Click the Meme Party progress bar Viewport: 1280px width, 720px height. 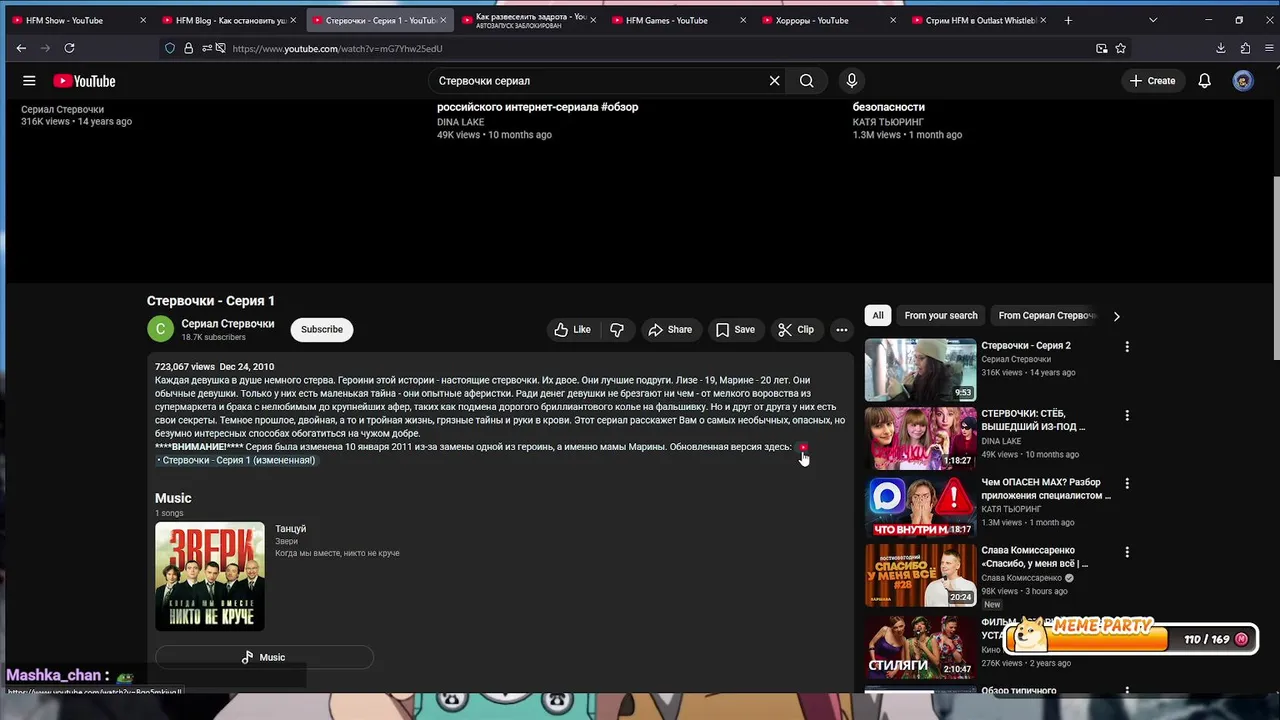(1130, 639)
